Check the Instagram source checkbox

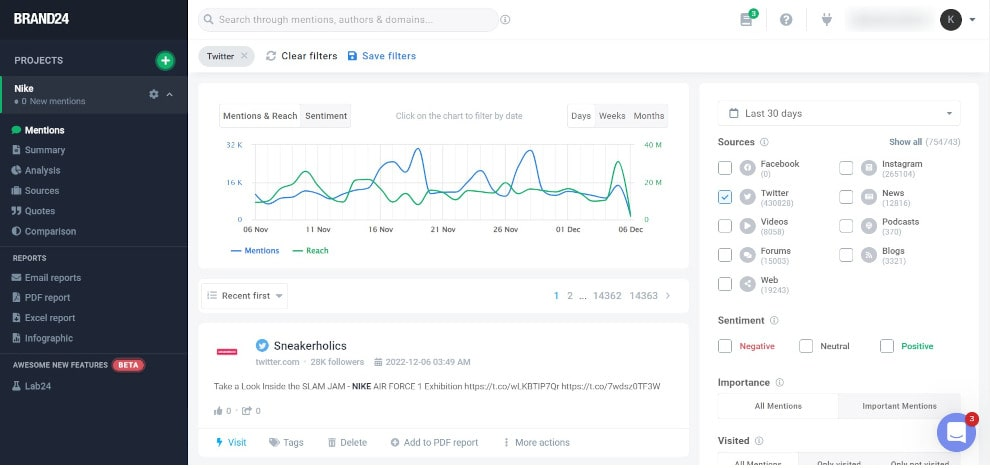(x=846, y=168)
